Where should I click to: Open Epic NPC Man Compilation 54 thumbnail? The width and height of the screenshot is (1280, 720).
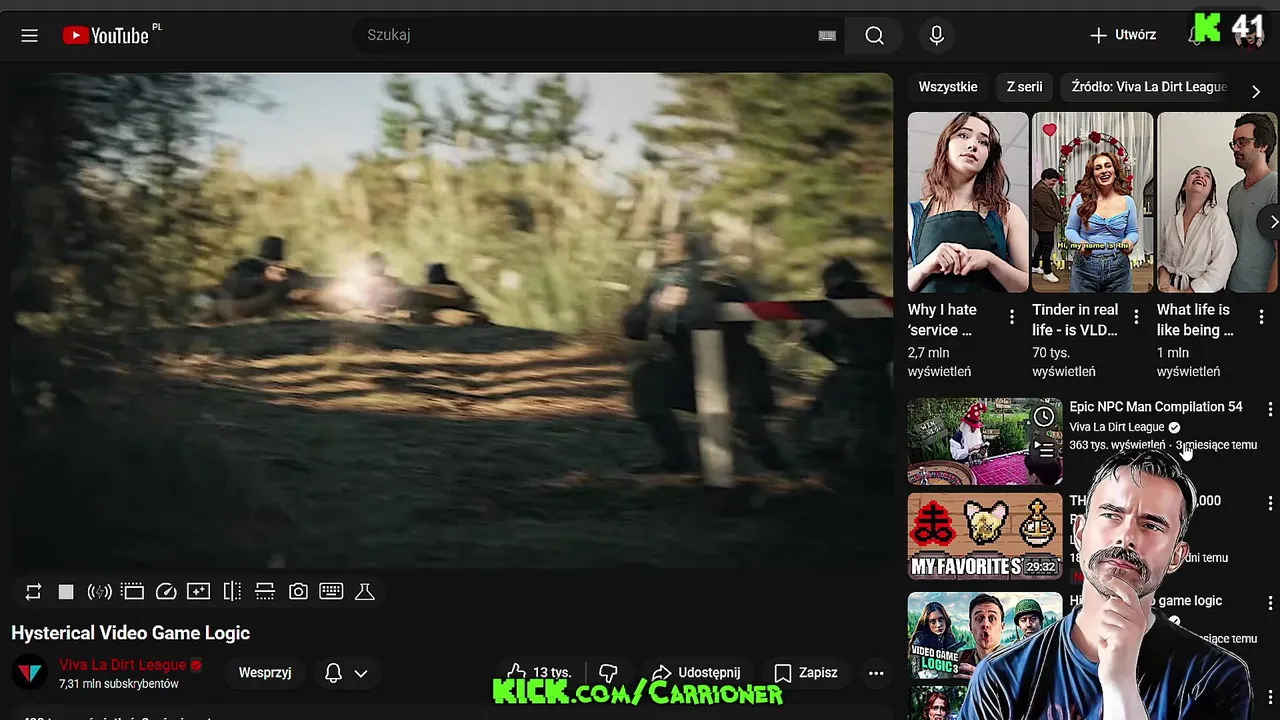pyautogui.click(x=985, y=442)
